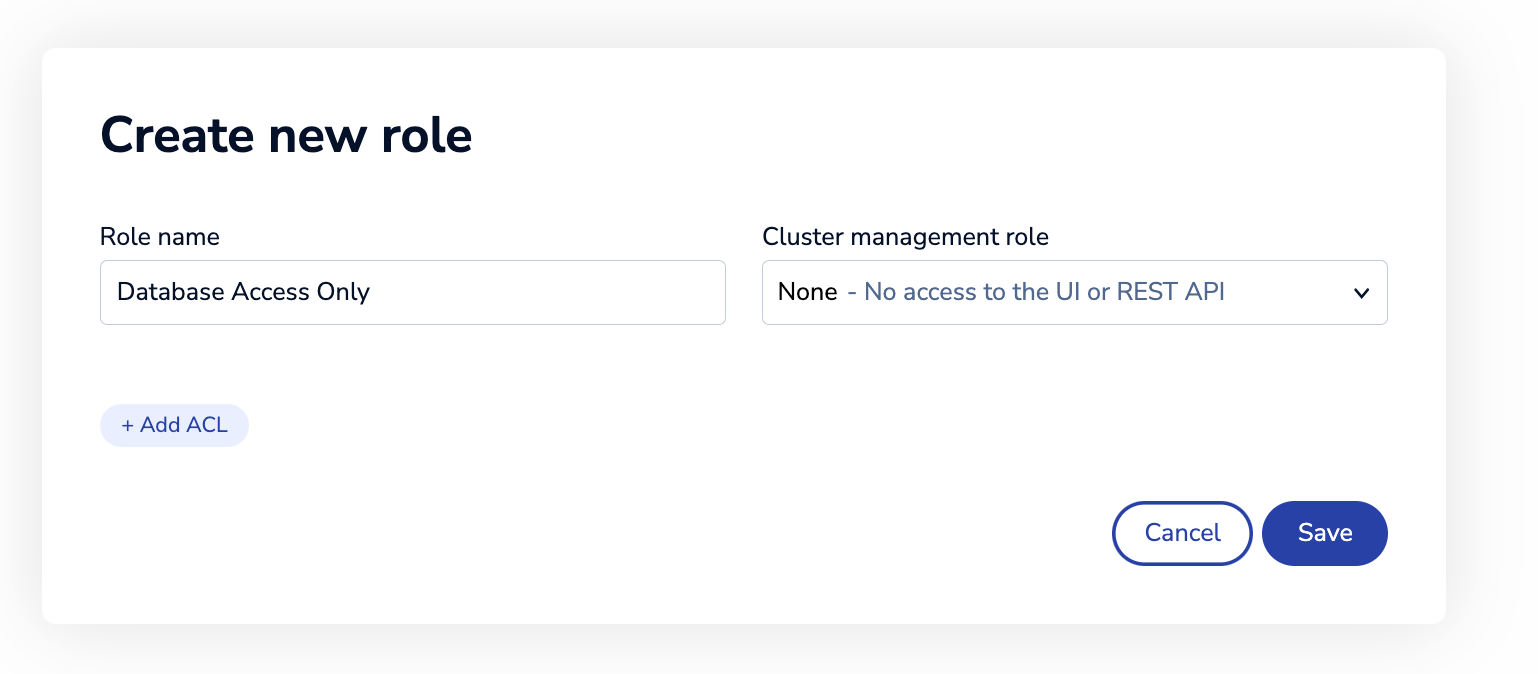Click the word "Cancel" in outlined button
The image size is (1538, 674).
pos(1182,533)
